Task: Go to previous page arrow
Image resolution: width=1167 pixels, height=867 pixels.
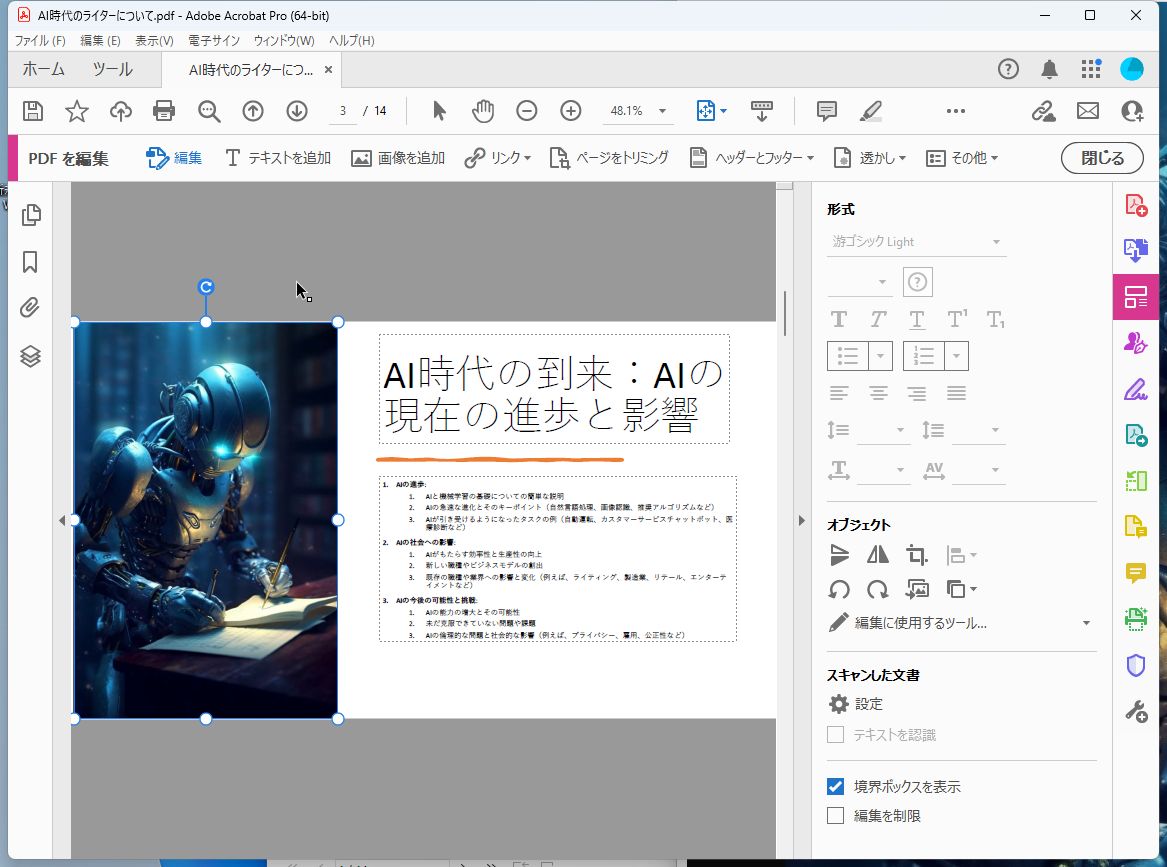Action: point(253,112)
